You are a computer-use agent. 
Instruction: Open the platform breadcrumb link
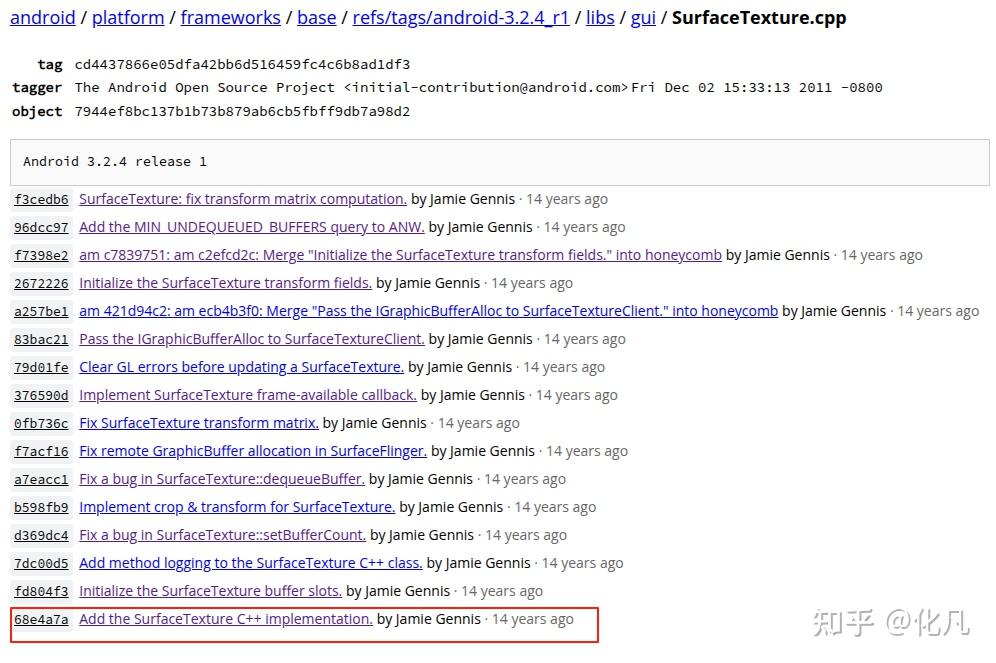[127, 17]
